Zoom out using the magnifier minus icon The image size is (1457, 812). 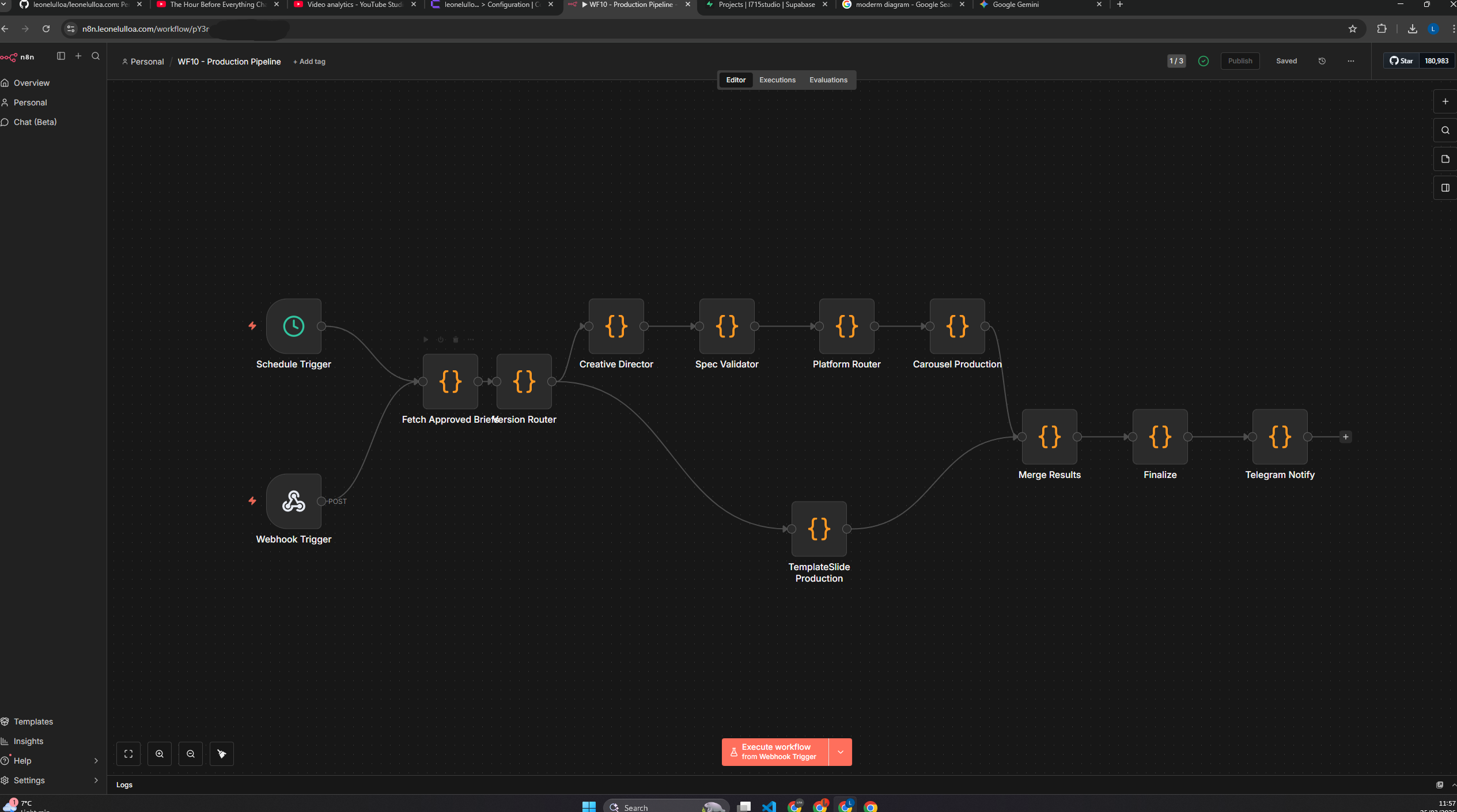tap(190, 753)
